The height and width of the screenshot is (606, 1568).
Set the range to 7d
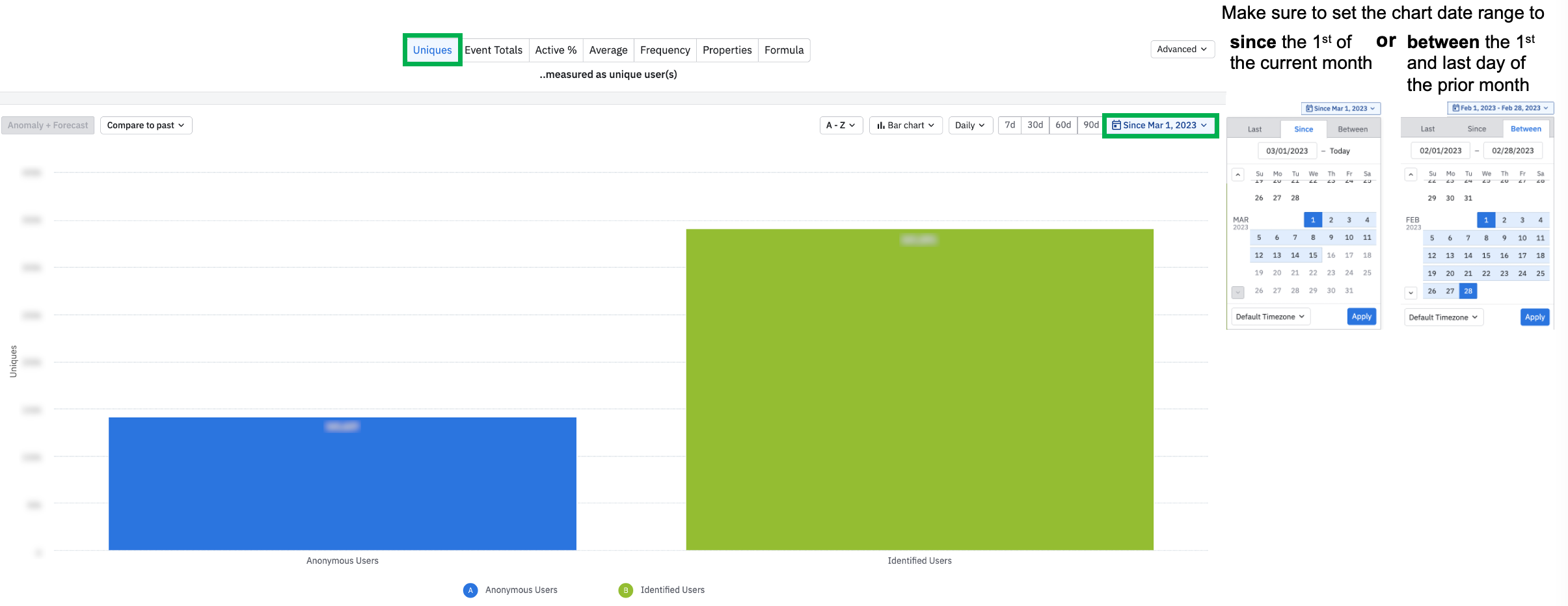pos(1010,125)
